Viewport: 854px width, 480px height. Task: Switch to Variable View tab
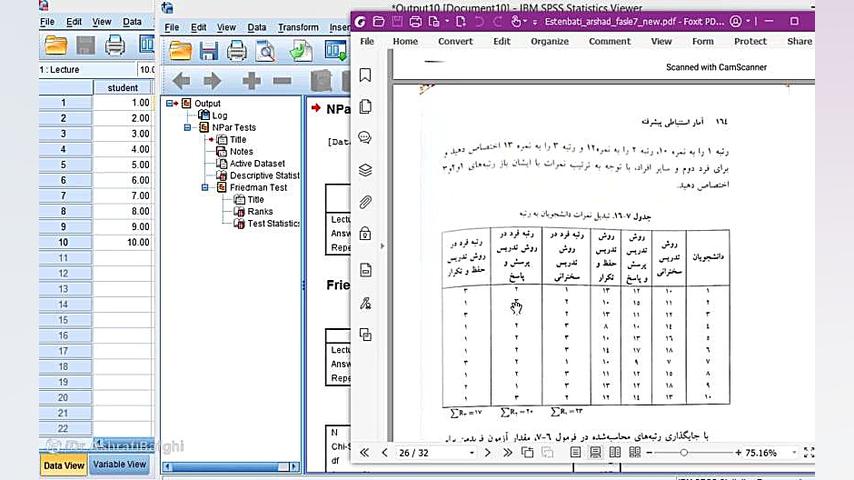click(x=120, y=464)
